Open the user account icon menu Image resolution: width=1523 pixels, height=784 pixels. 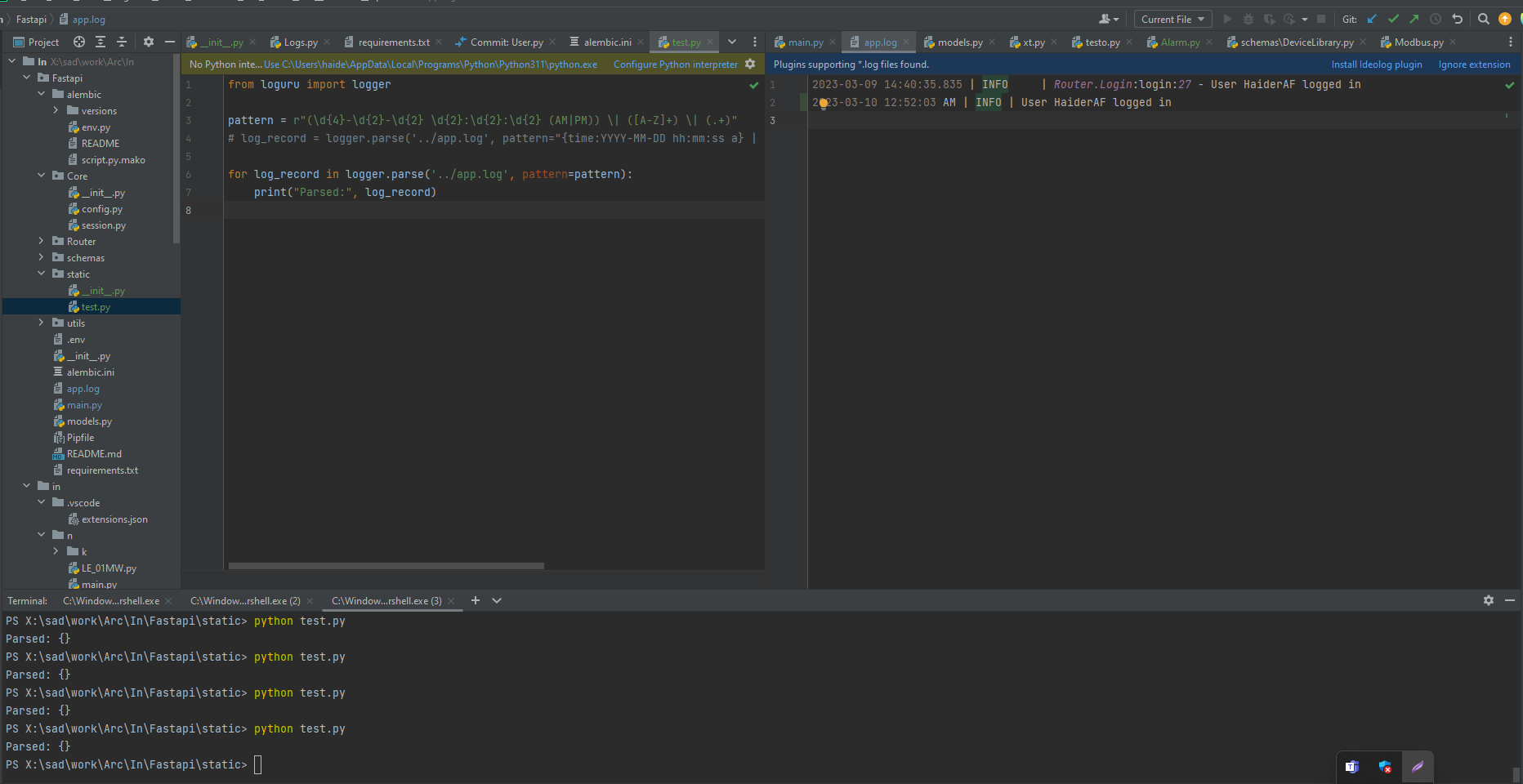click(1108, 19)
